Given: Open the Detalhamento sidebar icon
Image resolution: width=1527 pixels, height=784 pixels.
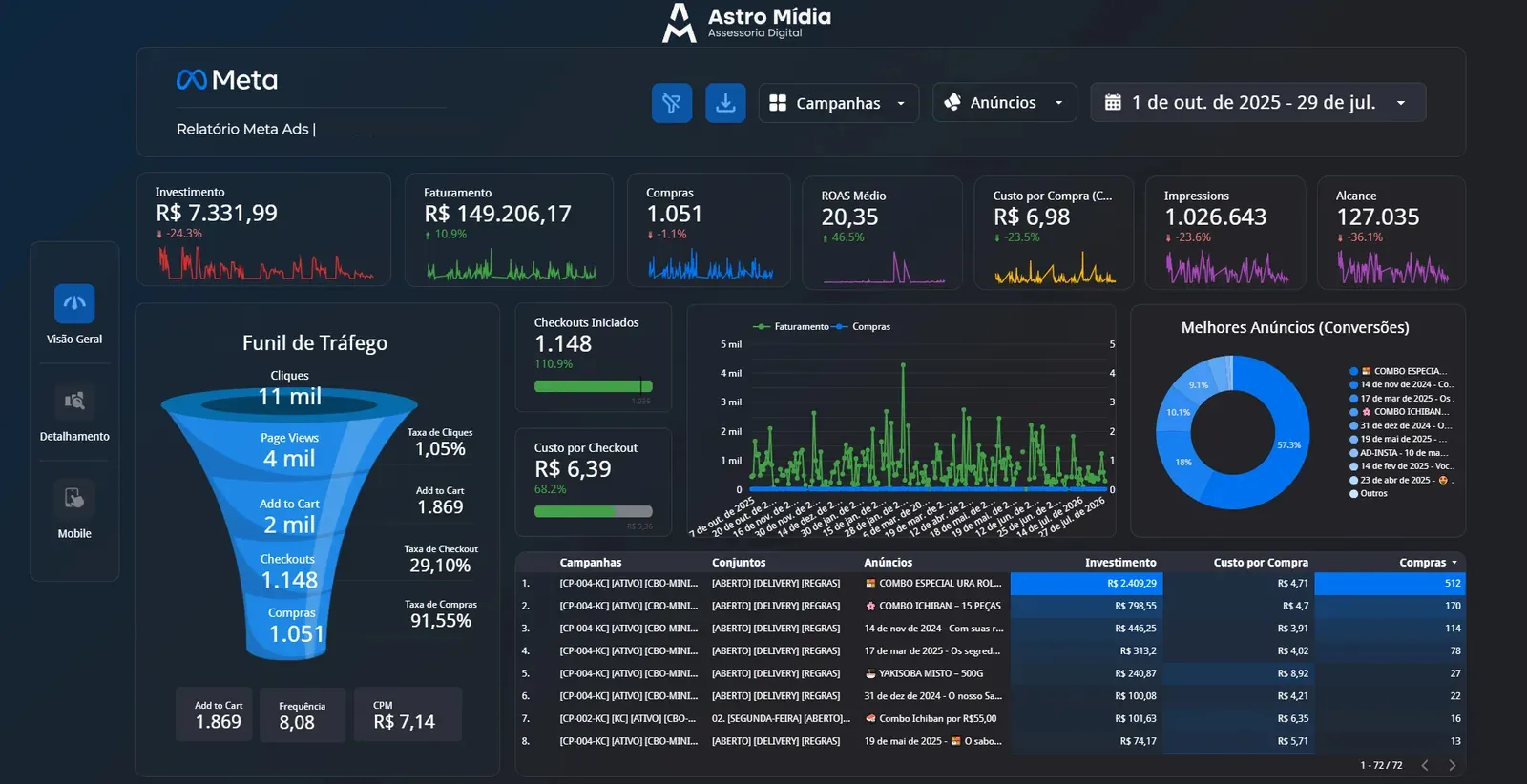Looking at the screenshot, I should click(x=74, y=402).
